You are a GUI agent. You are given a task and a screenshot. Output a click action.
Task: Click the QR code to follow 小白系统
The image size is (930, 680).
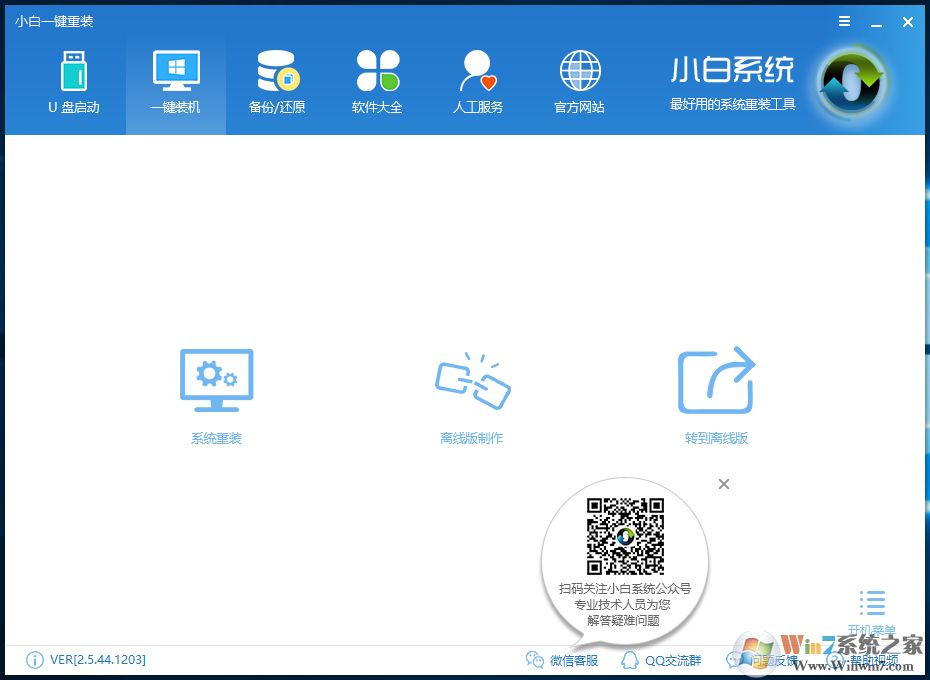(x=625, y=537)
